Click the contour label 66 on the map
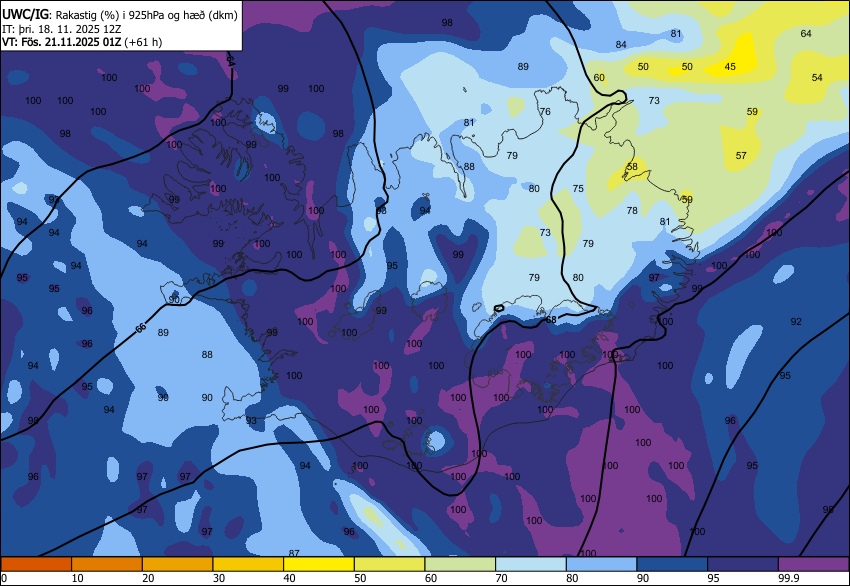The height and width of the screenshot is (586, 850). tap(140, 327)
